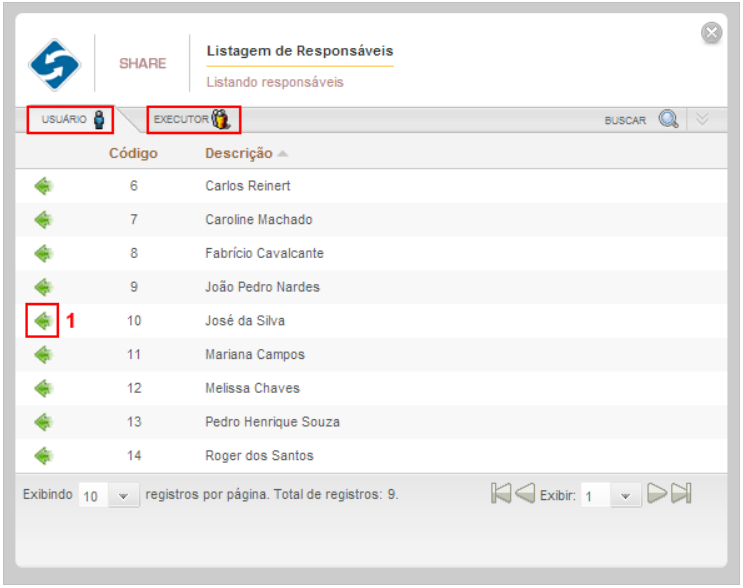
Task: Click the name Fabrício Cavalcante
Action: tap(264, 253)
